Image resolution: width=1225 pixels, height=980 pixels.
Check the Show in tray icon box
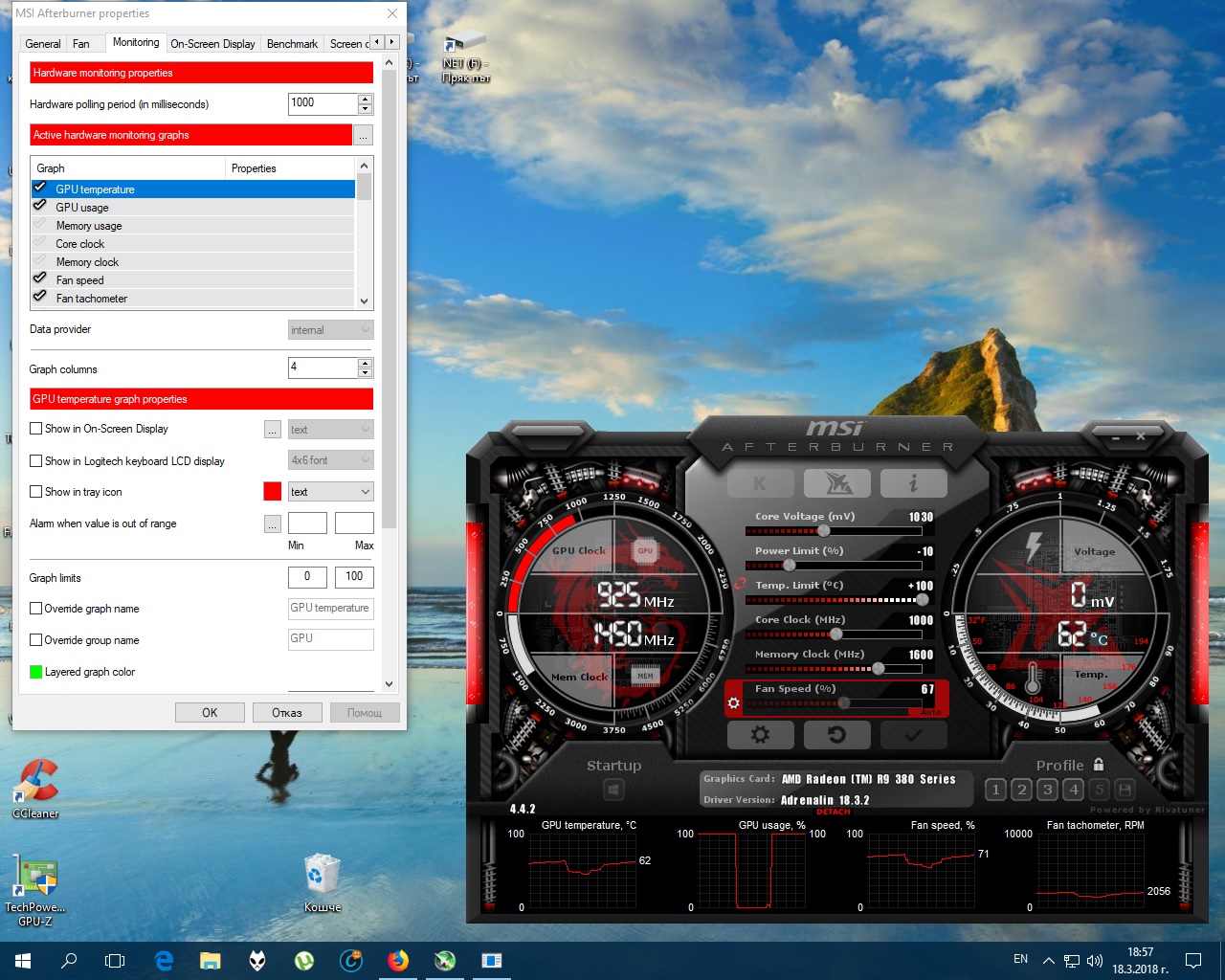pos(36,492)
